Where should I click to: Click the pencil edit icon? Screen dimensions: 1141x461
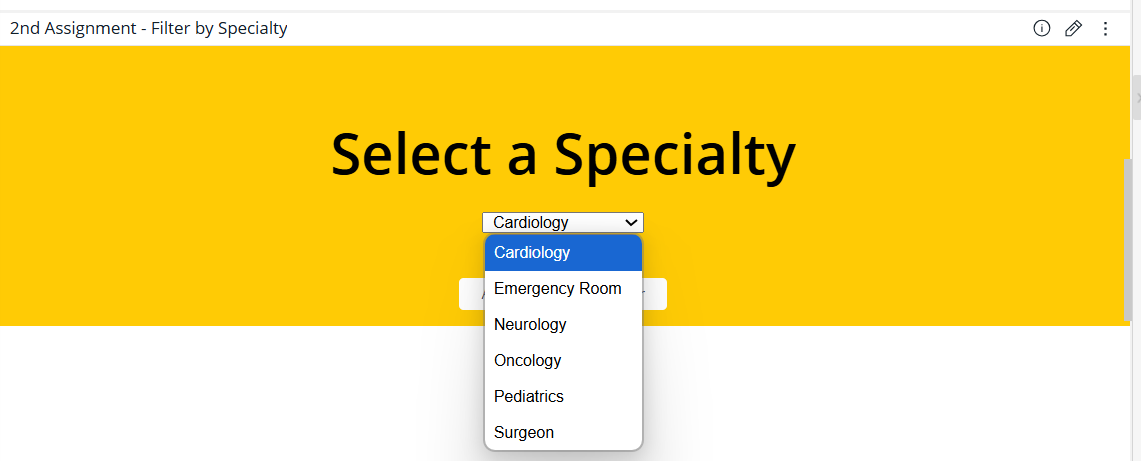1073,28
